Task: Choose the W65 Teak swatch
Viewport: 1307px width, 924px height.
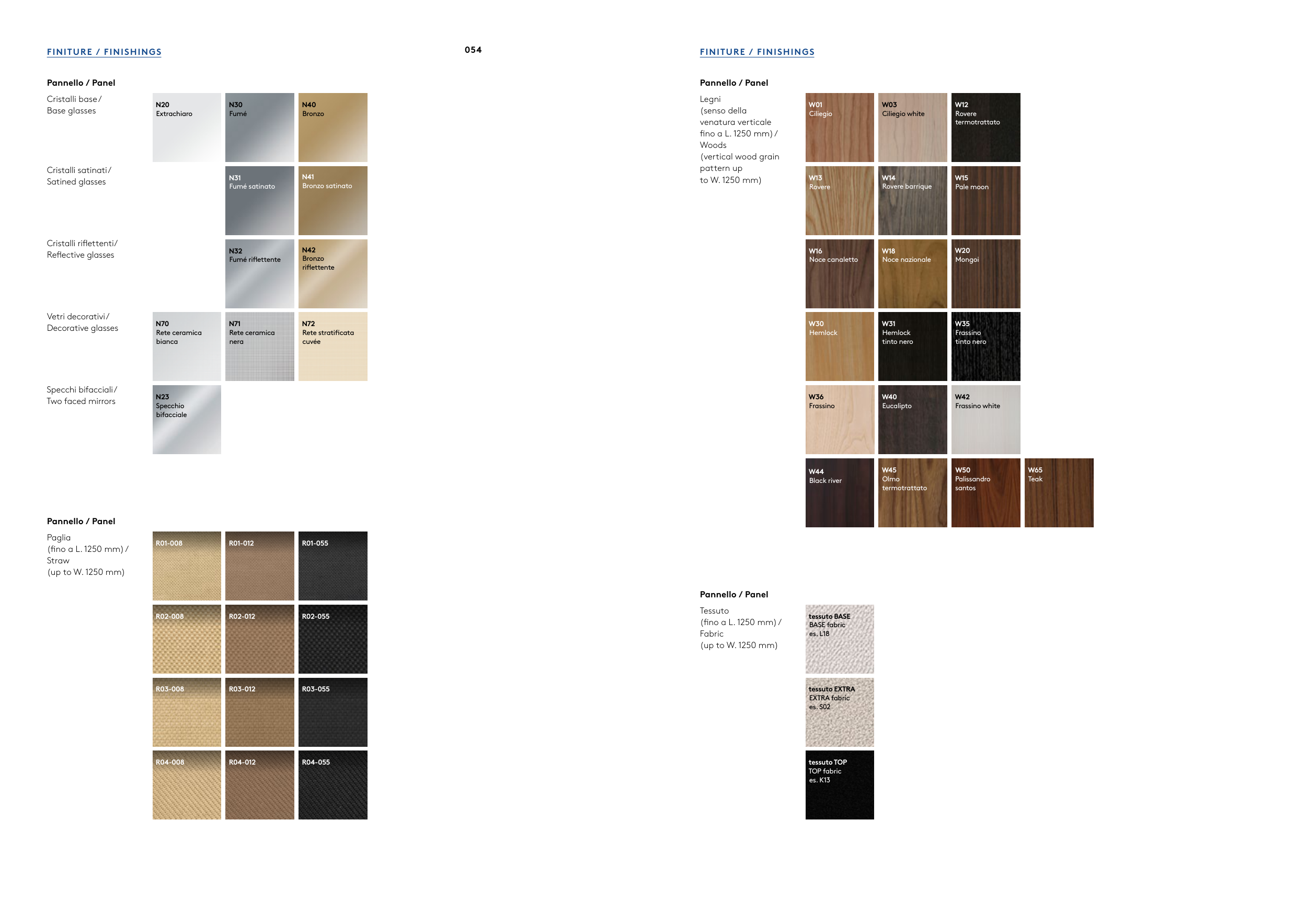Action: tap(1059, 493)
